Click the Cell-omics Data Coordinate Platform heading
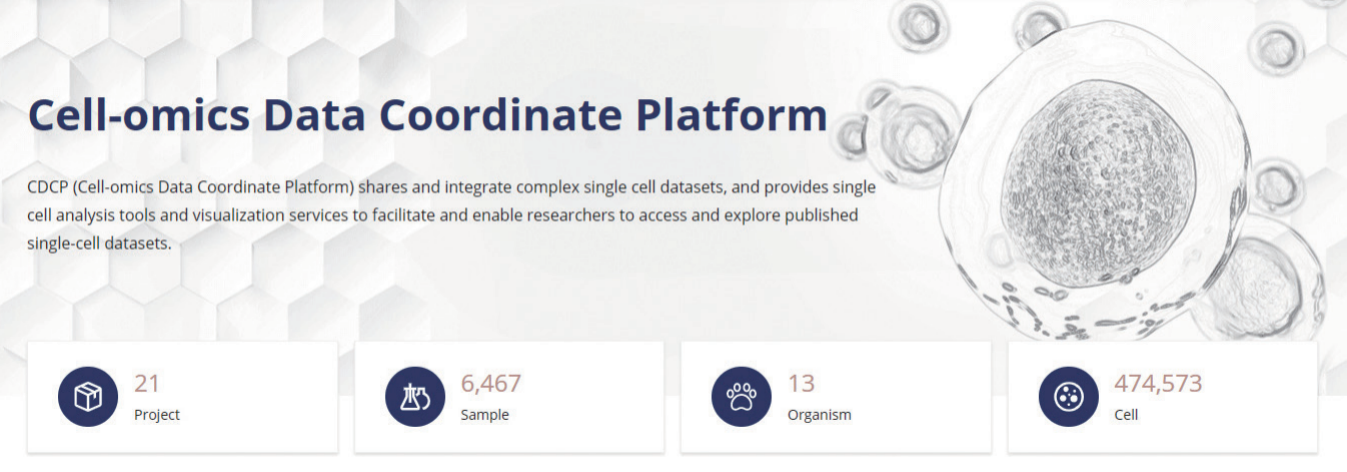 [428, 115]
